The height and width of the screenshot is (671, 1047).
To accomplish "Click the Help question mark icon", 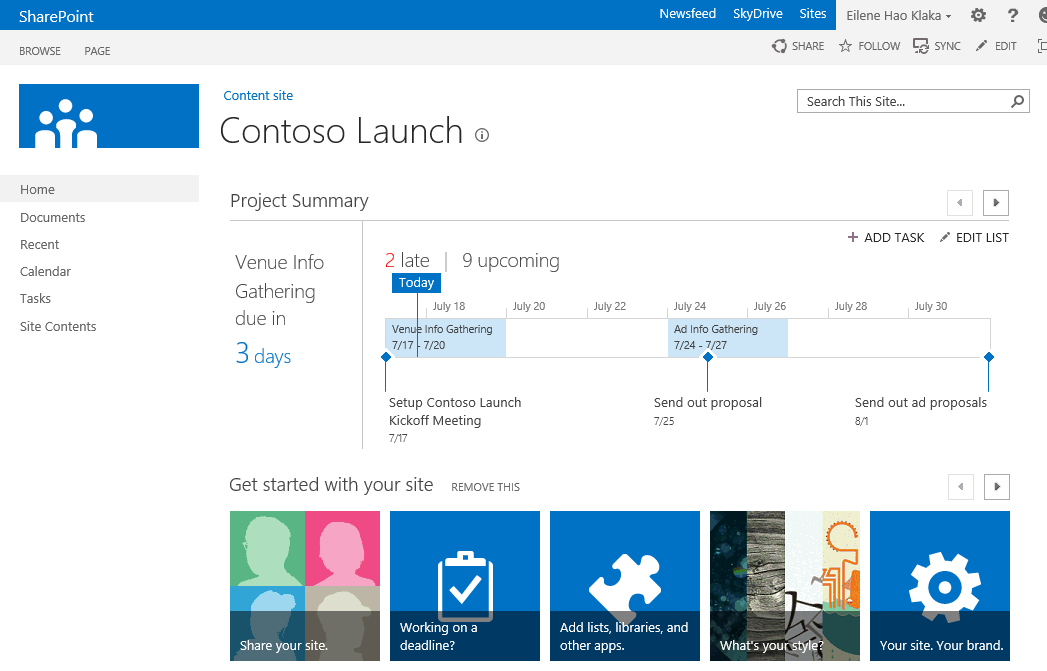I will pyautogui.click(x=1013, y=15).
